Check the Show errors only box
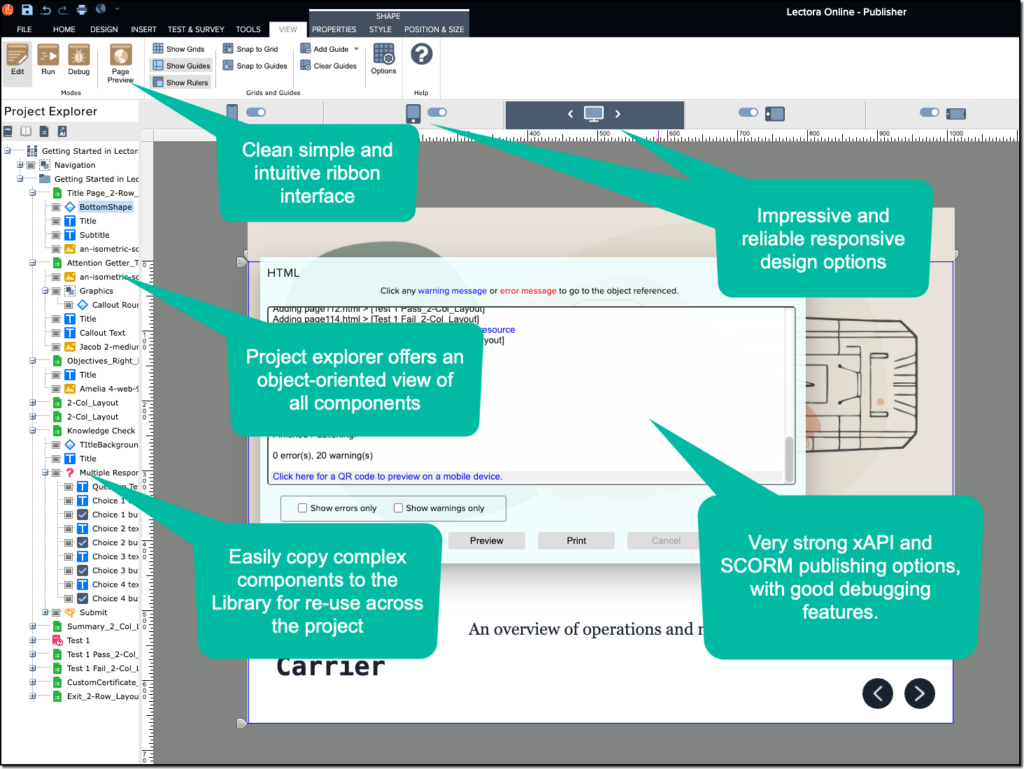The width and height of the screenshot is (1024, 769). 303,508
